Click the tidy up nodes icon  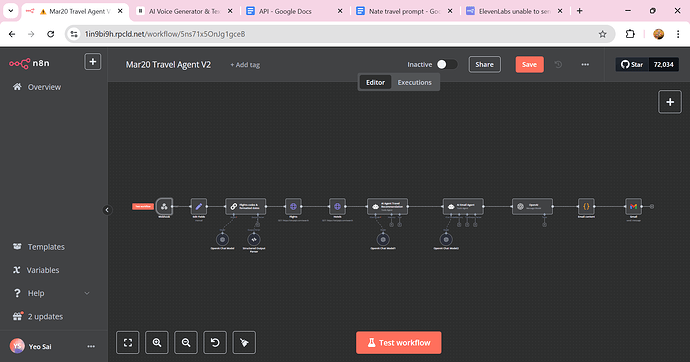point(244,342)
